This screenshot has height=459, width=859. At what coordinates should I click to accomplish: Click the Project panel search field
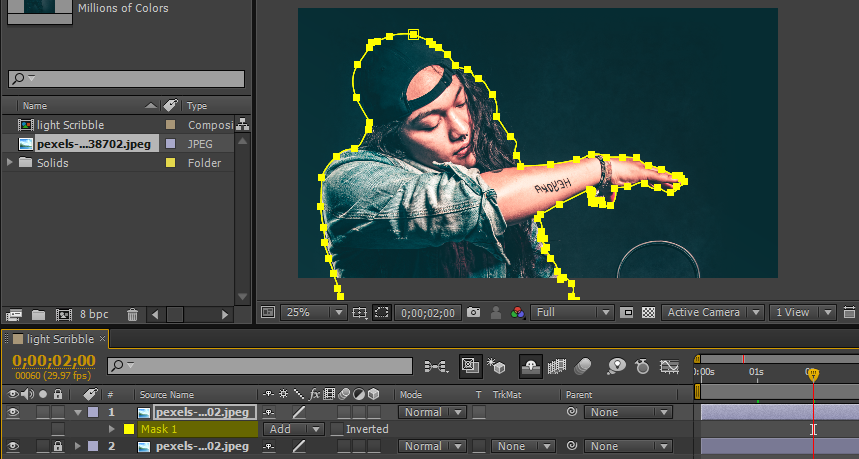(127, 79)
